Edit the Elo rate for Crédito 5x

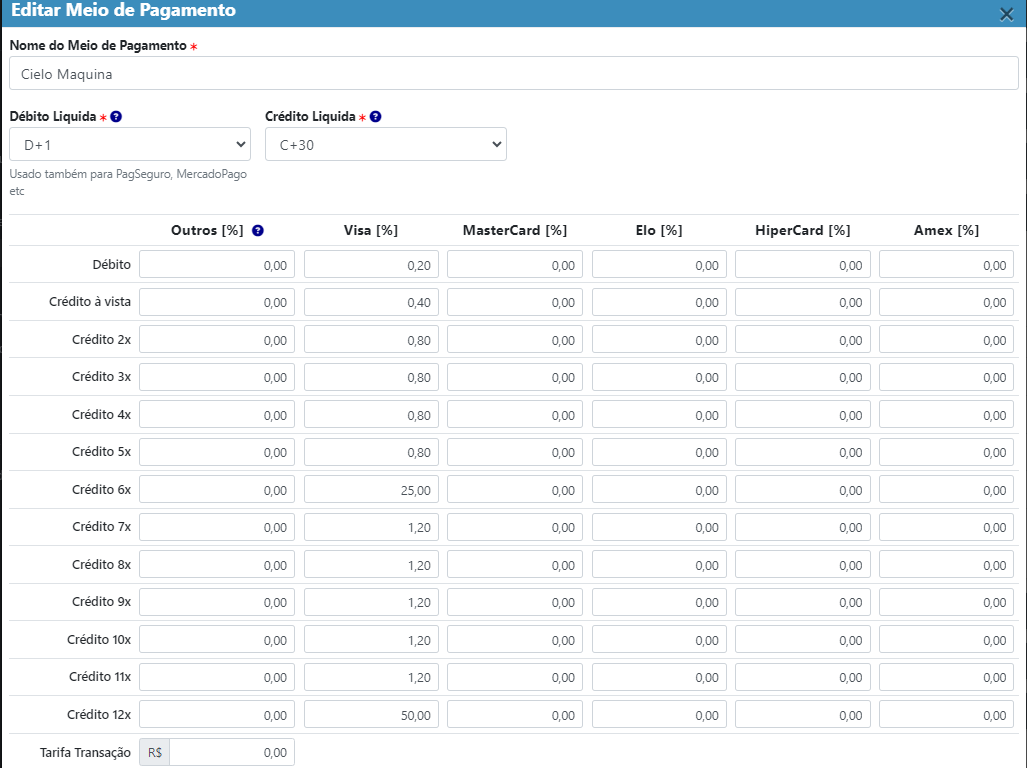[x=659, y=452]
